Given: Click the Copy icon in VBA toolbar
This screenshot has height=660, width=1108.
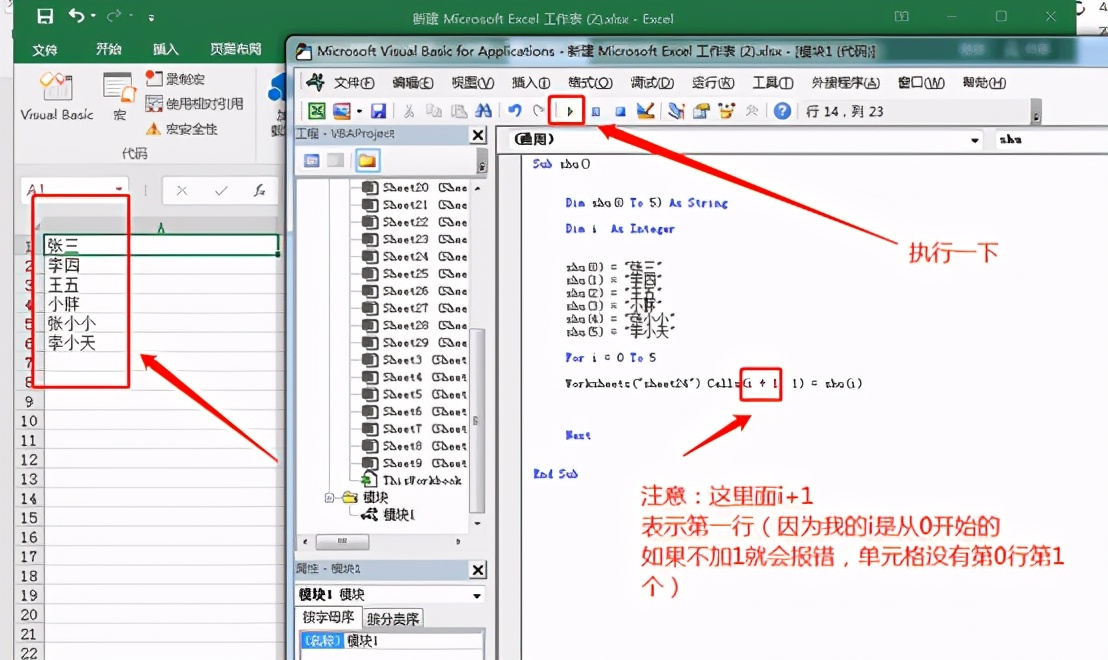Looking at the screenshot, I should (x=433, y=111).
